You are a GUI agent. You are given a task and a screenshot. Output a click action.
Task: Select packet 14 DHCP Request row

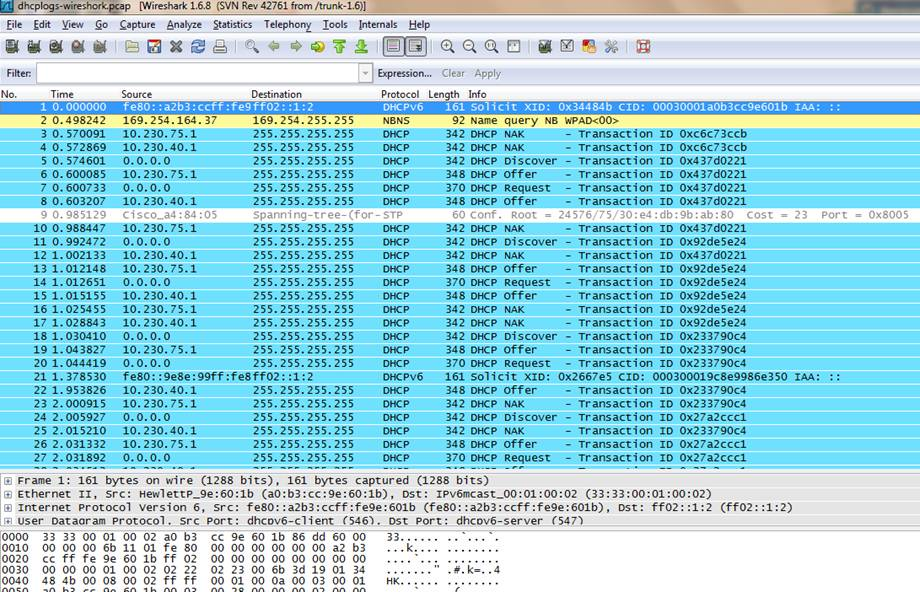(460, 283)
